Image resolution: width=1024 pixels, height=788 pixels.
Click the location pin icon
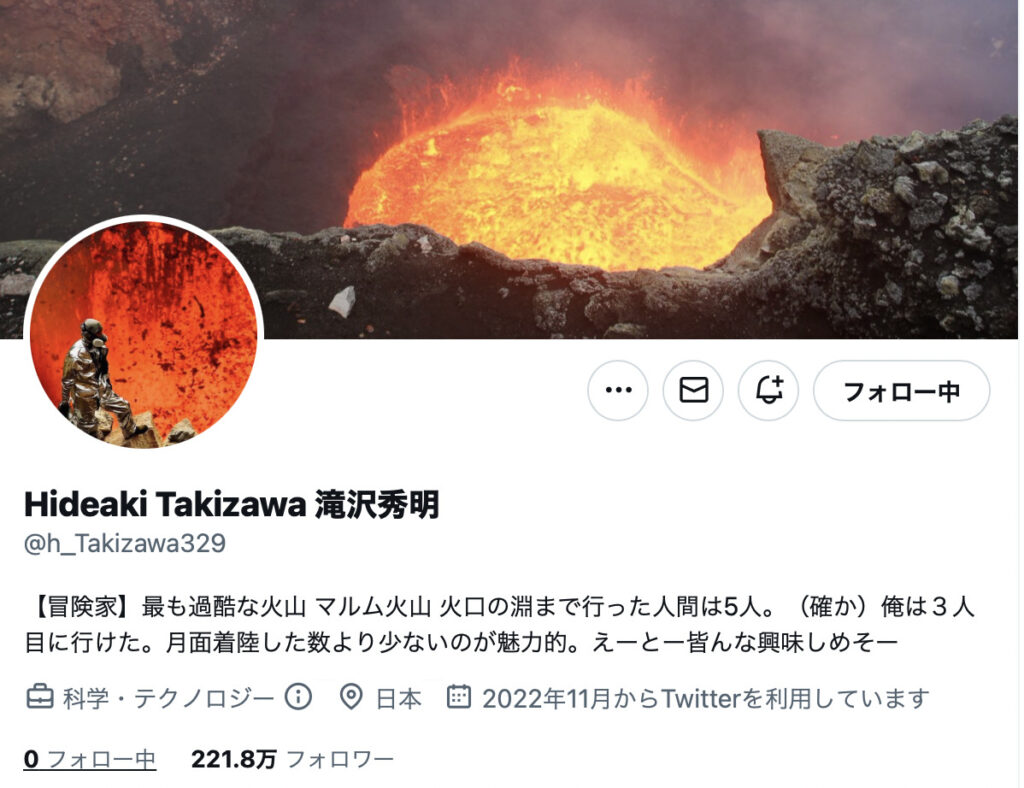[x=351, y=697]
